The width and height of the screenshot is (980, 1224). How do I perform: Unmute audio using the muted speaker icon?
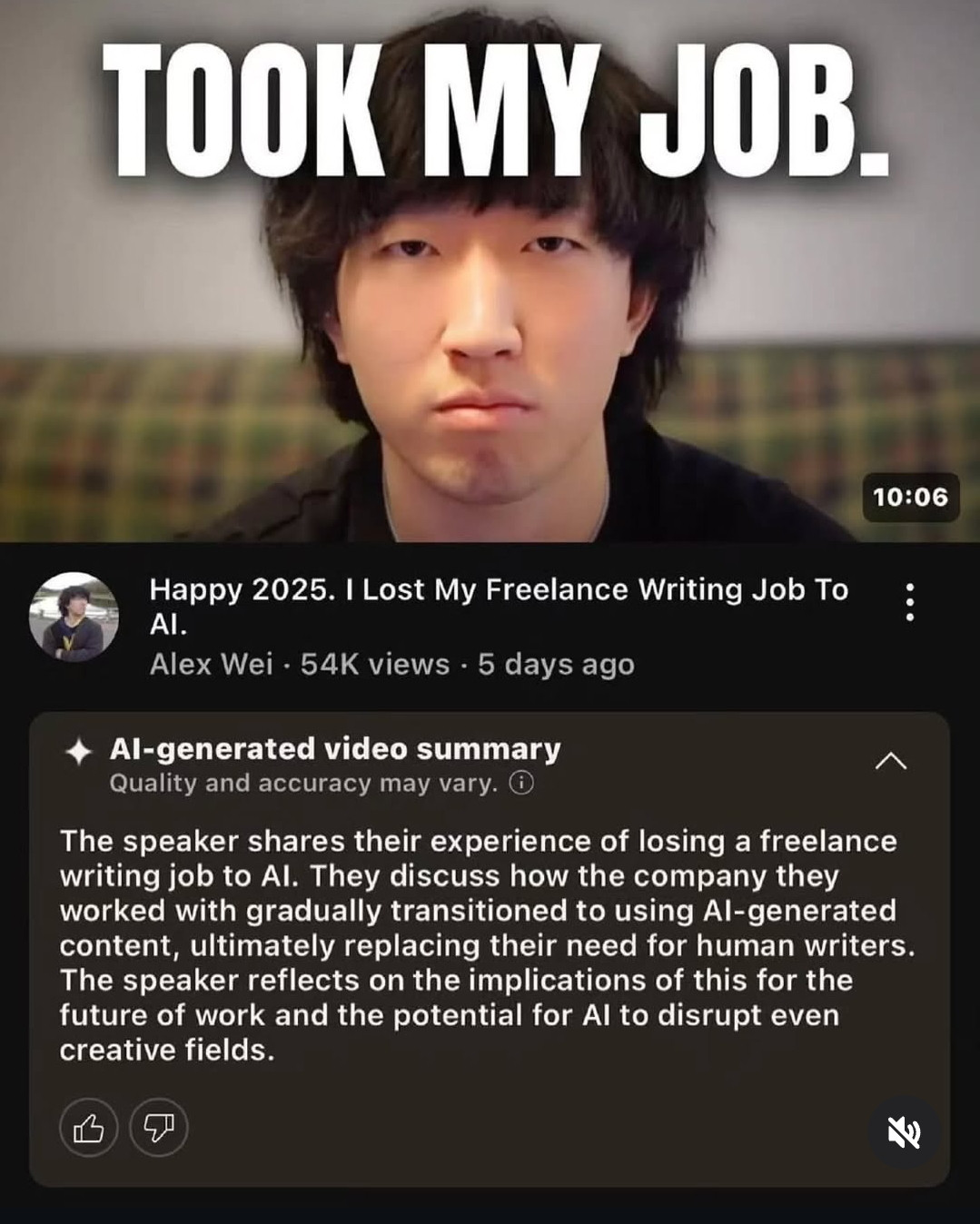click(904, 1132)
